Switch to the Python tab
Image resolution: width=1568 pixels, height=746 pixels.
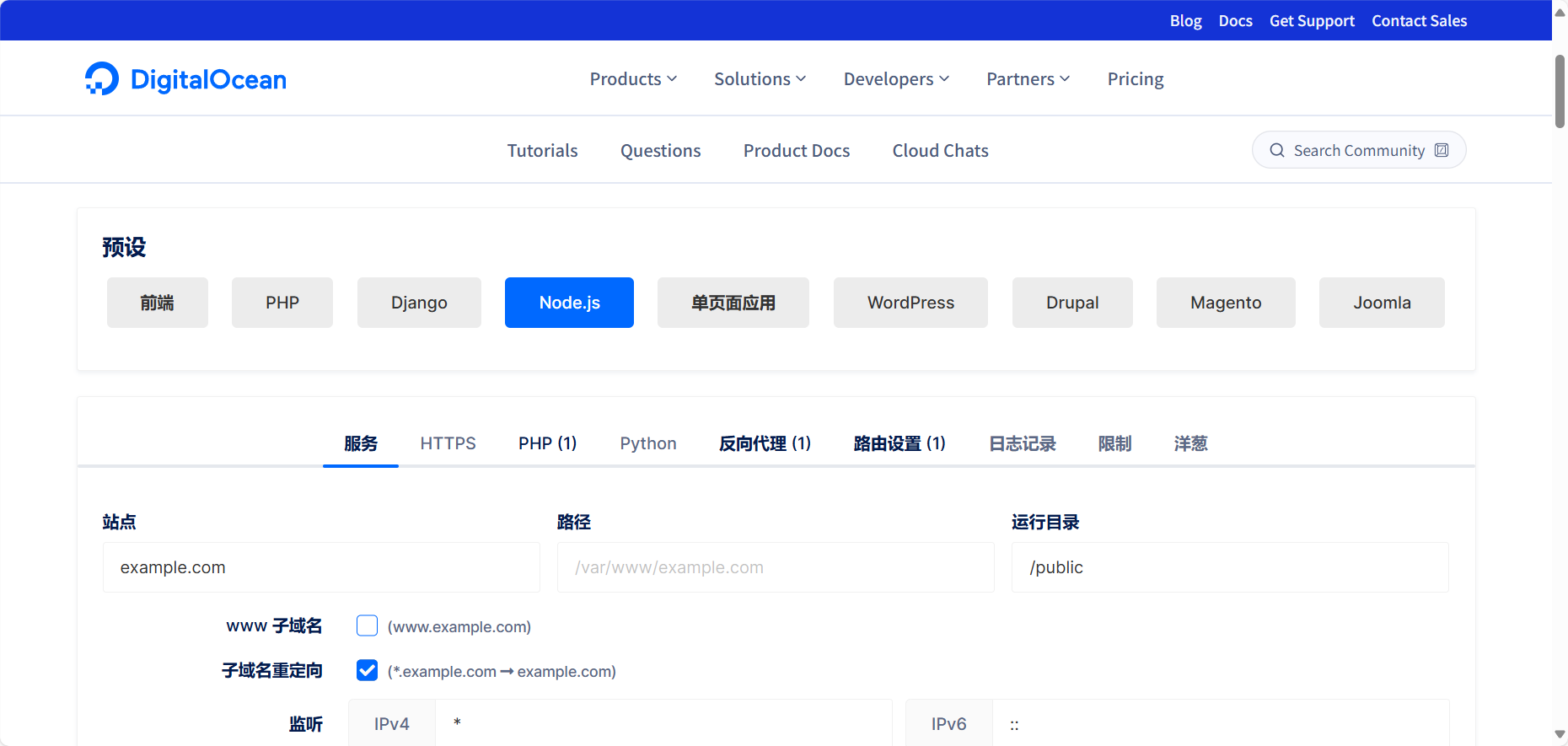click(x=648, y=443)
